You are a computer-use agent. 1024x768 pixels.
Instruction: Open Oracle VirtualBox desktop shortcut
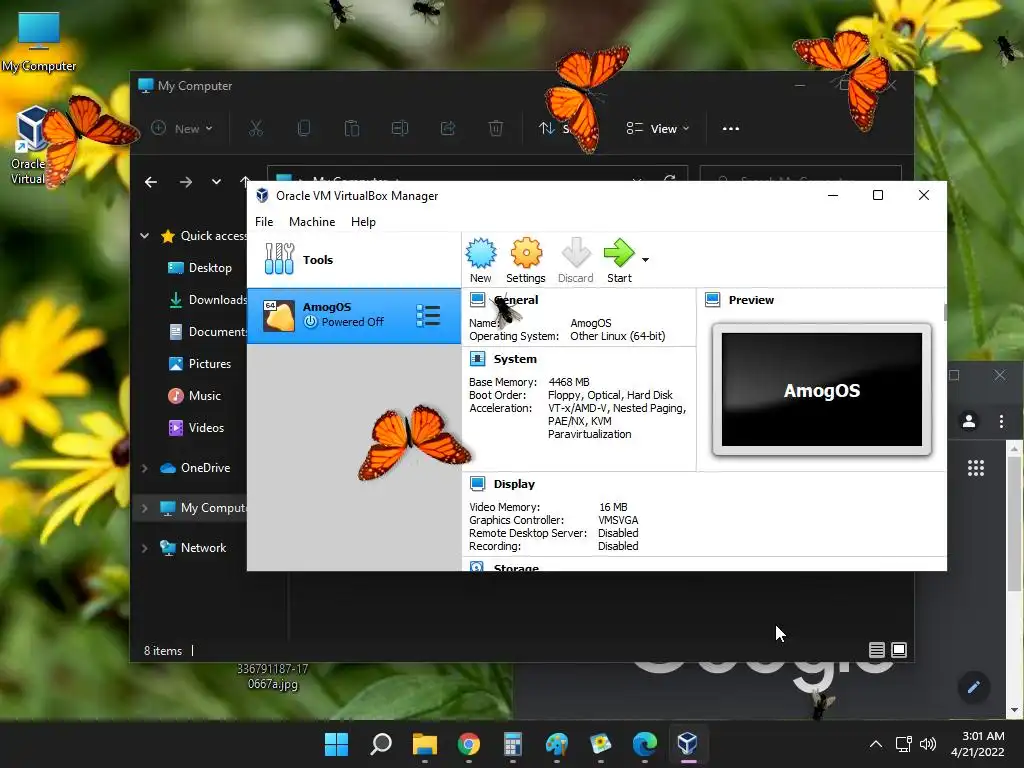pyautogui.click(x=29, y=145)
